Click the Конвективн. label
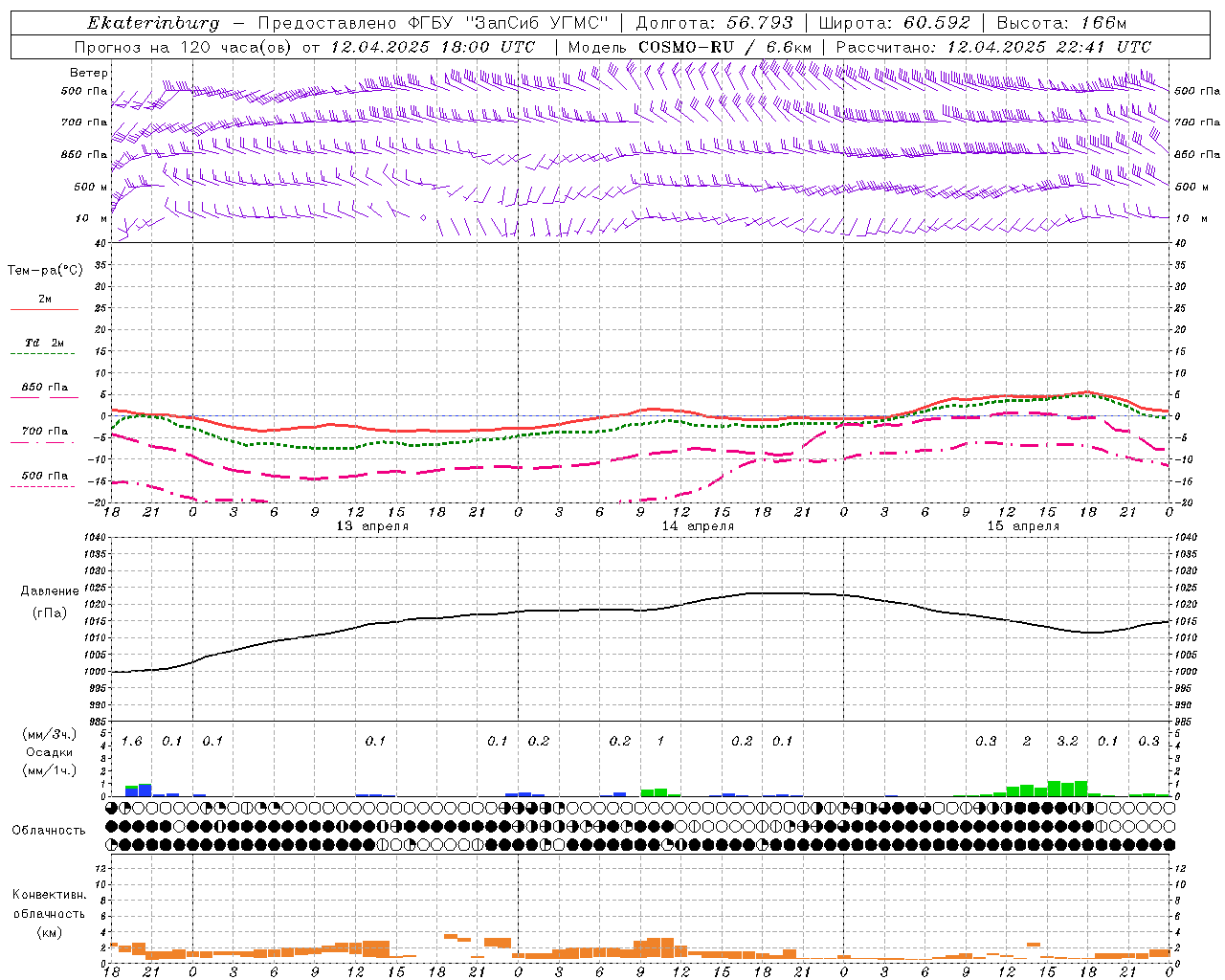 click(50, 895)
